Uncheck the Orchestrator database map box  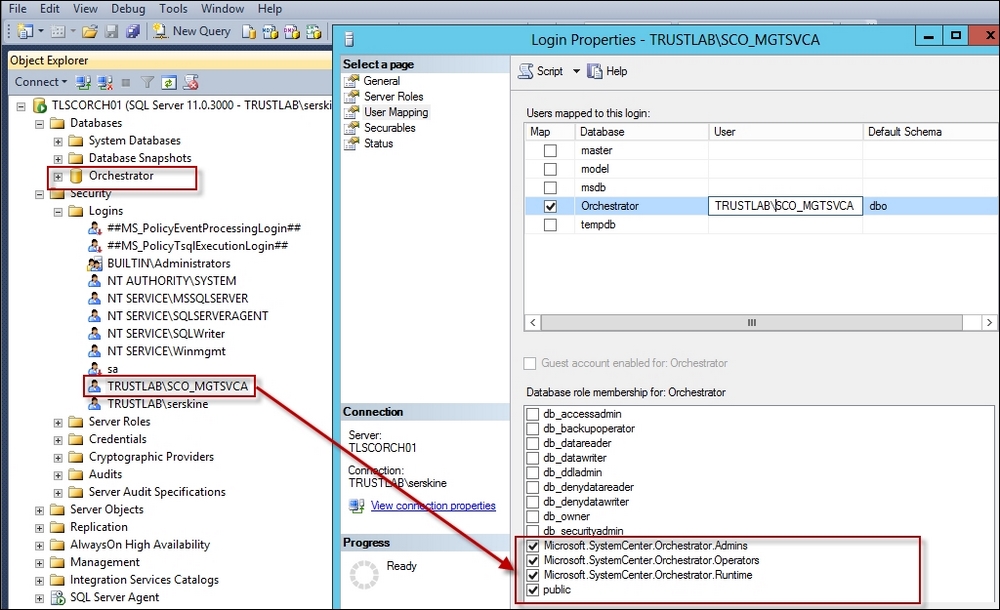pyautogui.click(x=550, y=206)
